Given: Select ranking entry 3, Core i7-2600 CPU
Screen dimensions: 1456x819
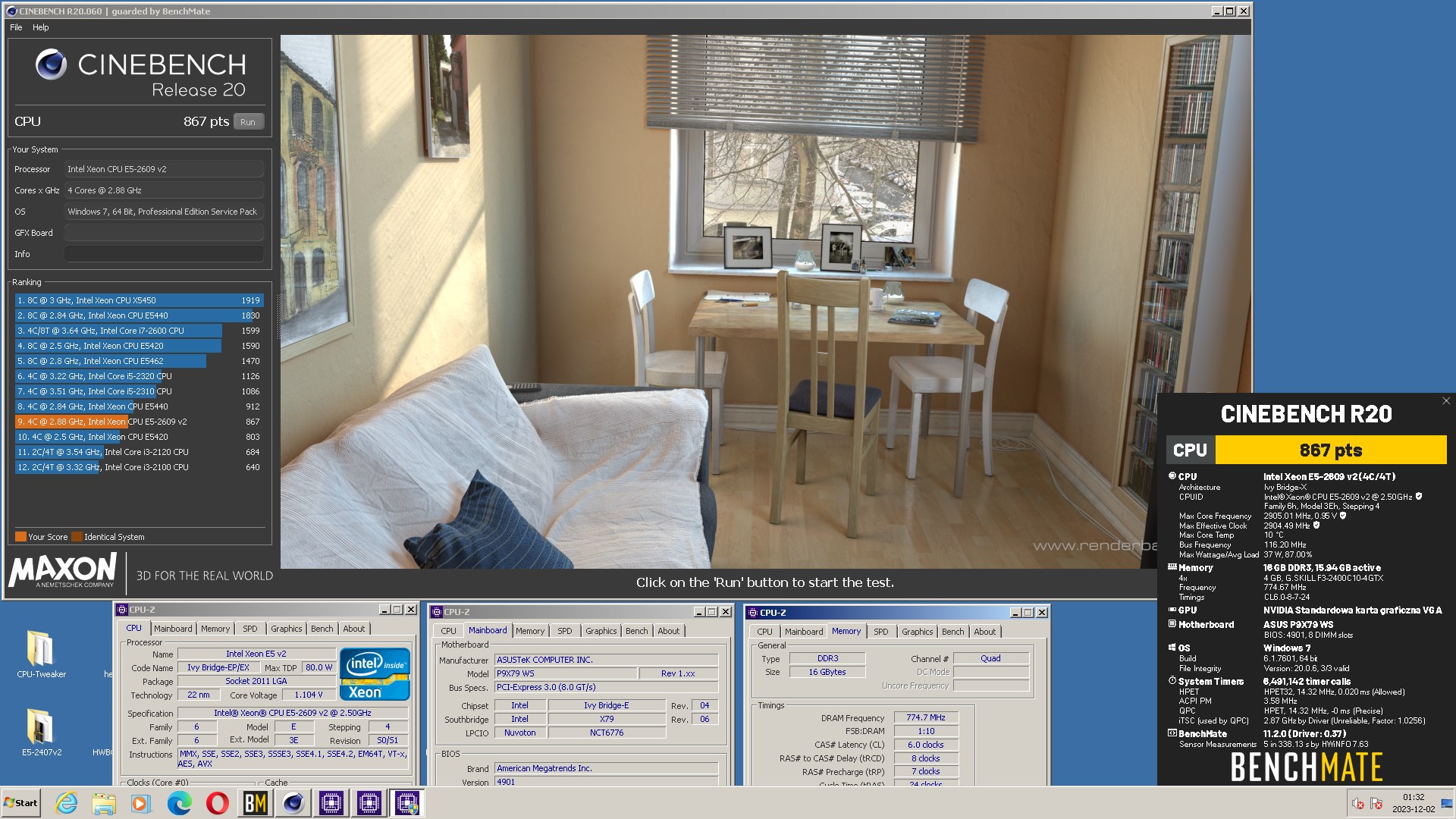Looking at the screenshot, I should click(139, 331).
